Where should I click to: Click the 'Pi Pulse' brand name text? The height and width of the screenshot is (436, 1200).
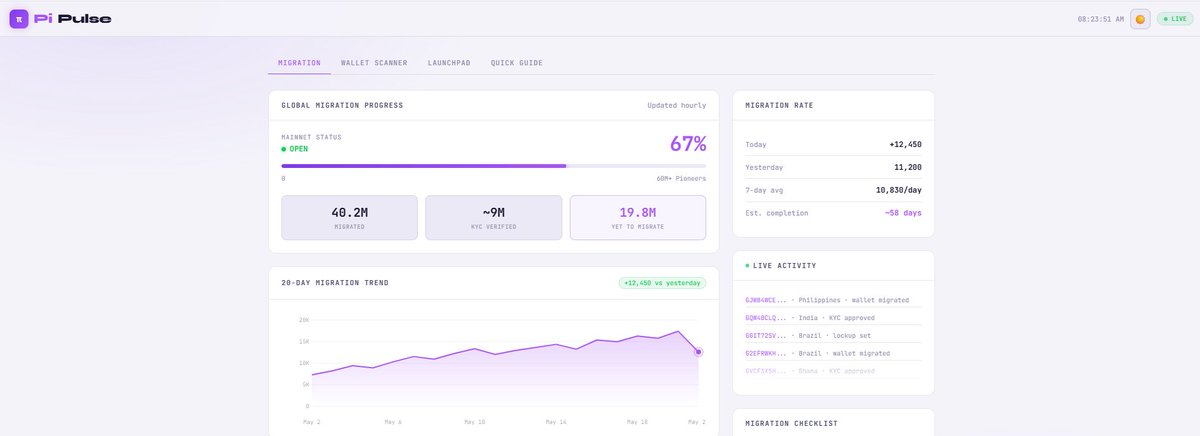(73, 18)
